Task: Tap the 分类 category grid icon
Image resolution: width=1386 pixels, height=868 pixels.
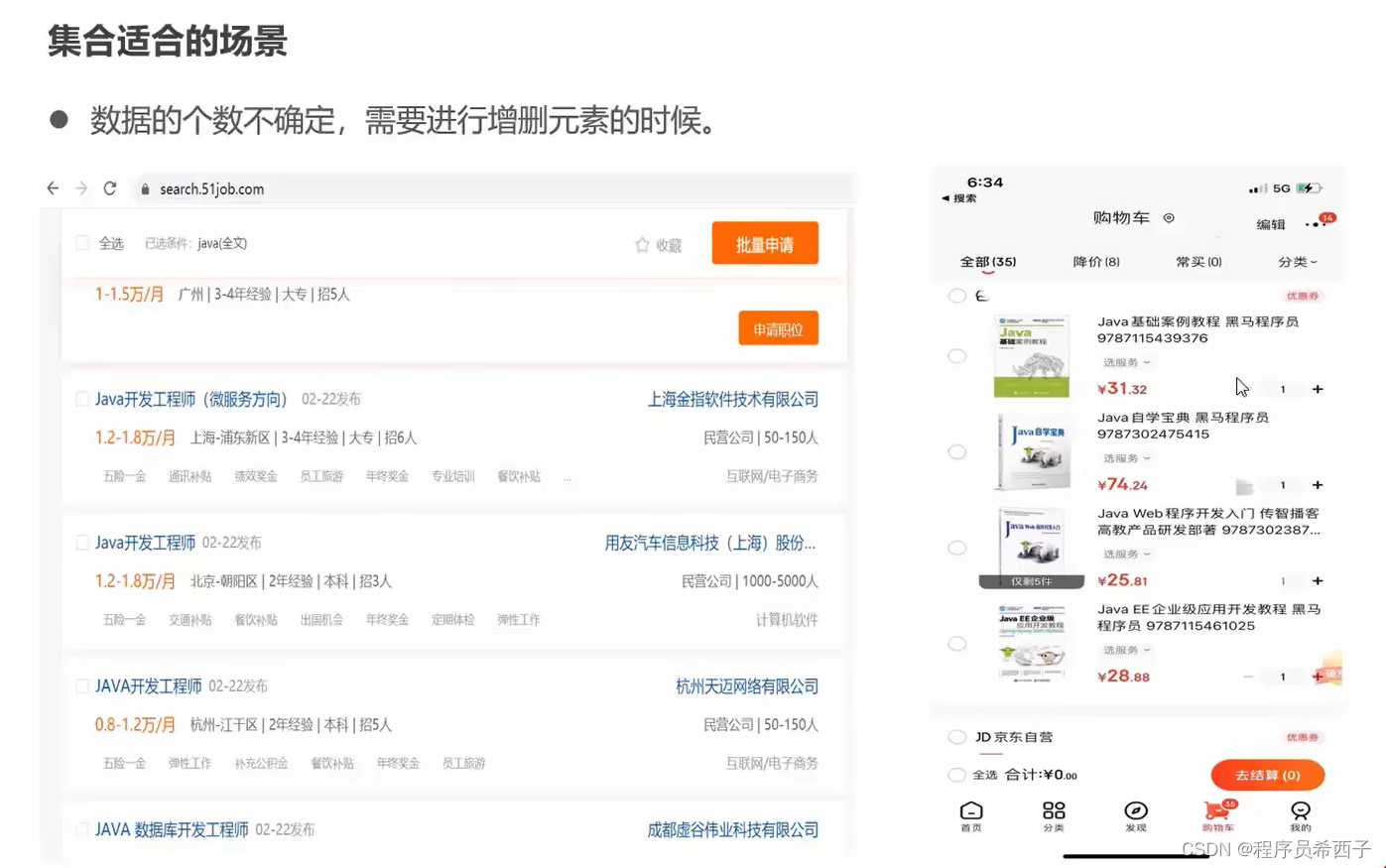Action: coord(1054,810)
